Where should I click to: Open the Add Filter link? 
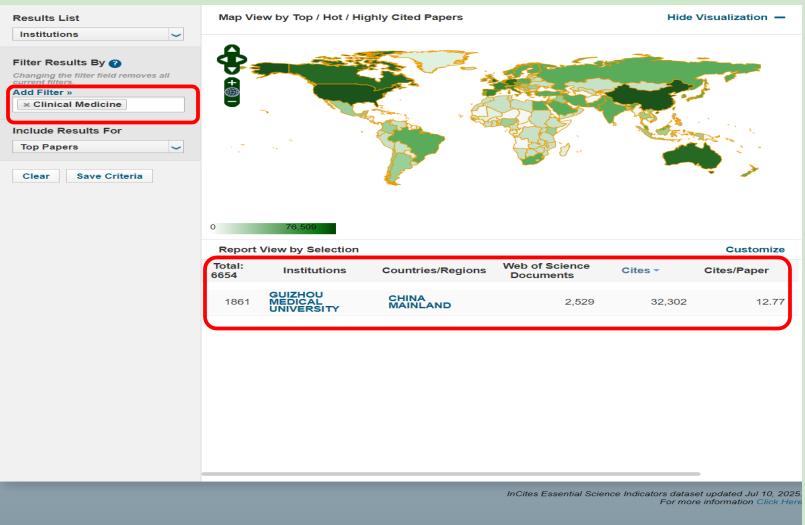coord(42,92)
